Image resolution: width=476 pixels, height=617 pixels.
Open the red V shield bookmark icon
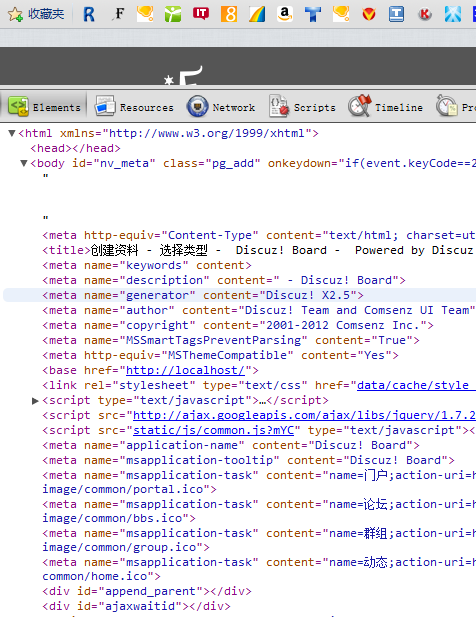tap(369, 14)
